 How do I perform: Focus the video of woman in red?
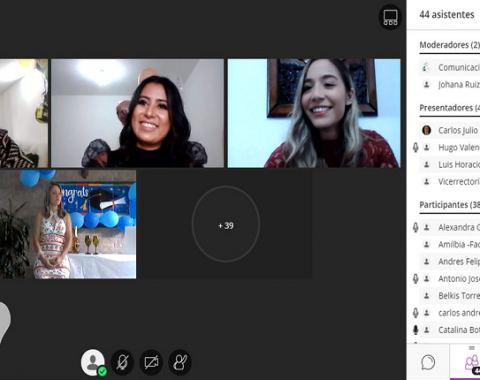click(x=314, y=113)
